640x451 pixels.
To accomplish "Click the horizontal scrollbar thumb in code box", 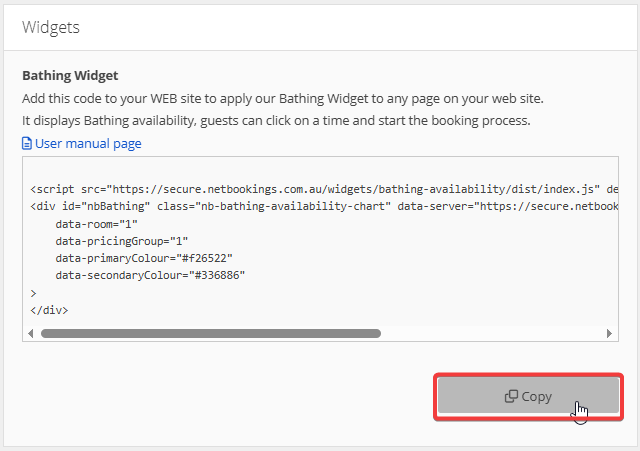I will coord(211,333).
